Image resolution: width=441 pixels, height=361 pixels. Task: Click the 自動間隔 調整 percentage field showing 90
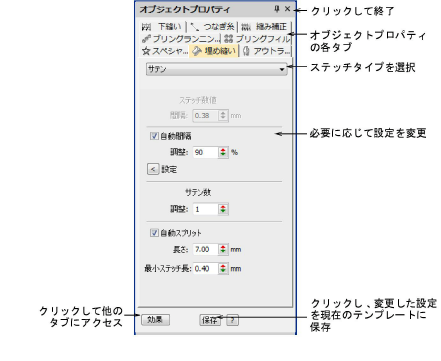point(205,152)
